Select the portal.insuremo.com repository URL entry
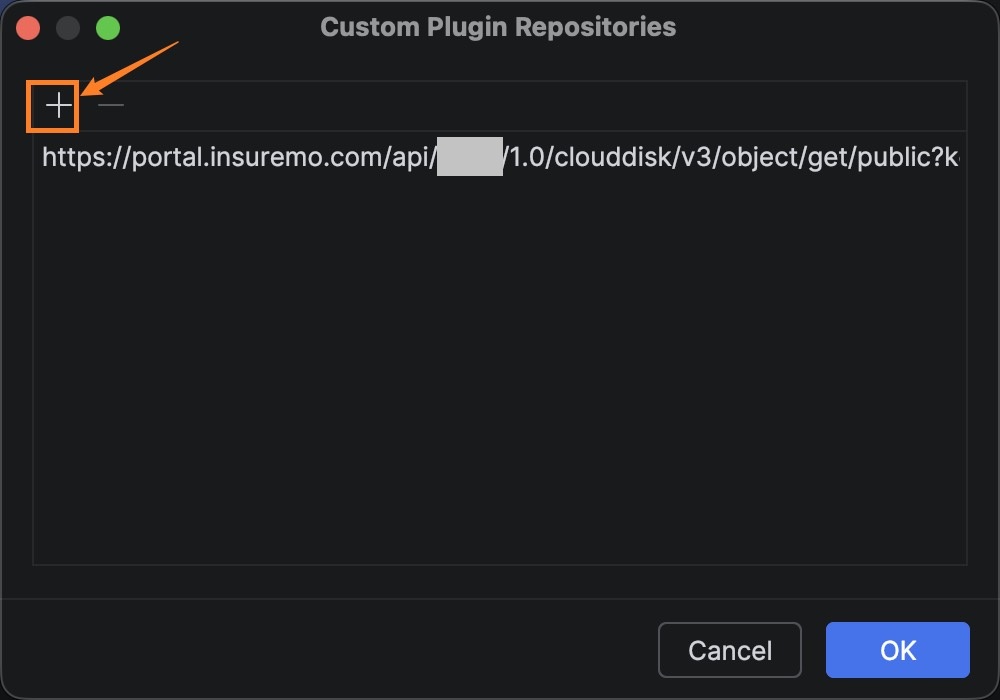 tap(500, 157)
